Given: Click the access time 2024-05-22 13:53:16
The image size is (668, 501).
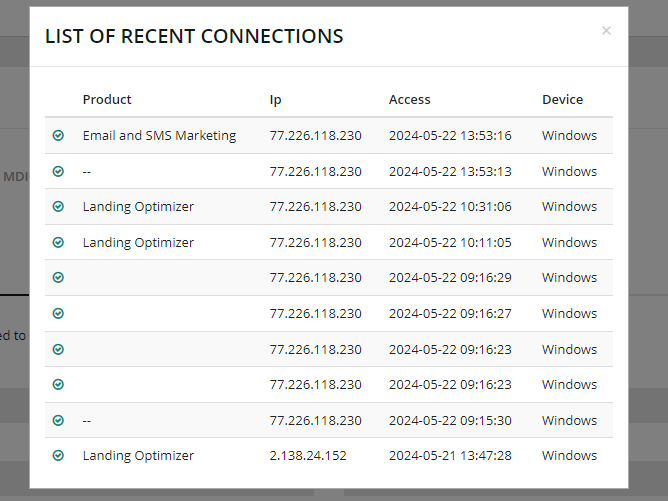Looking at the screenshot, I should 450,136.
